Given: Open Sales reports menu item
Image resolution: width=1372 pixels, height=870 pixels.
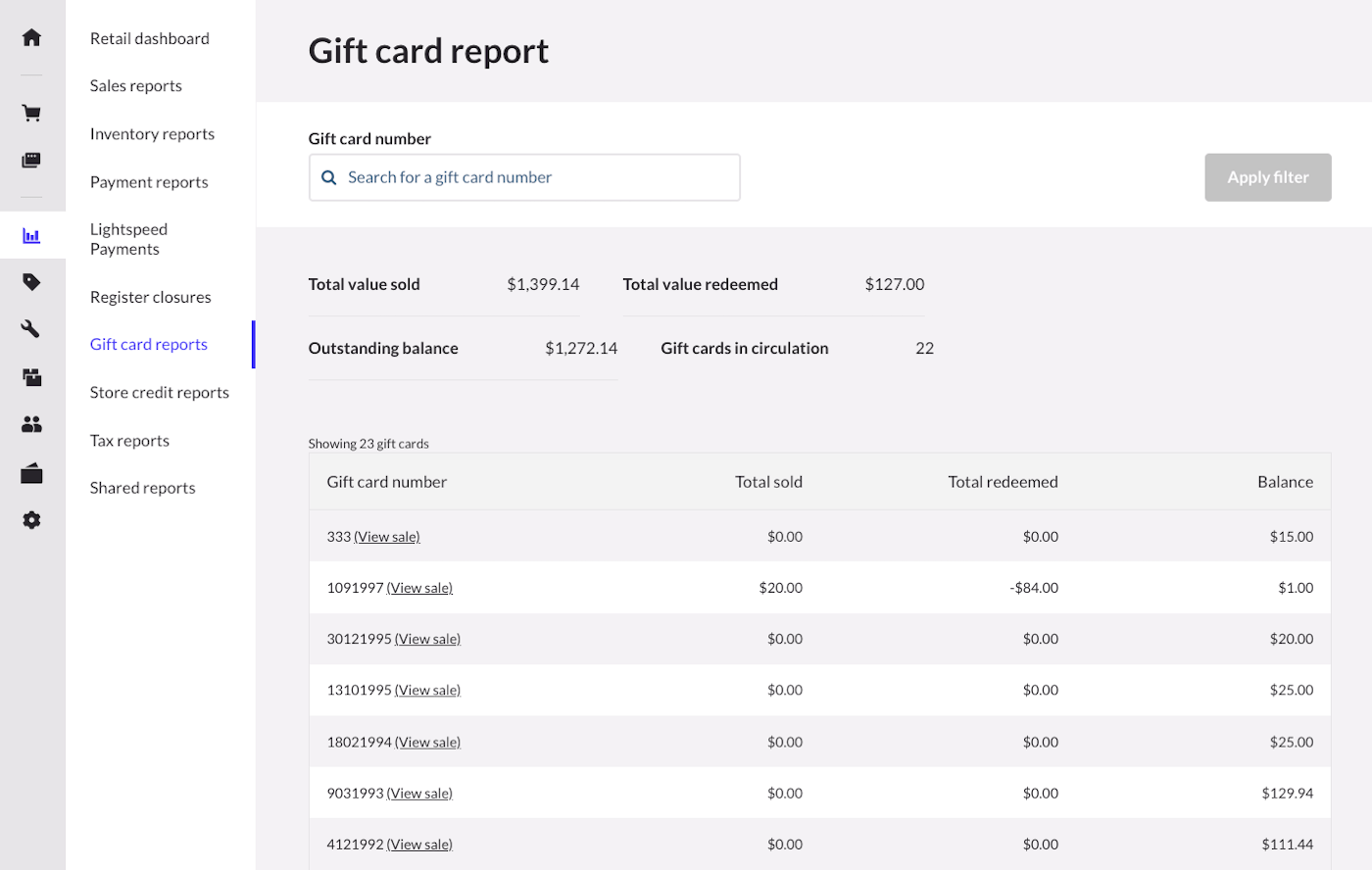Looking at the screenshot, I should click(135, 86).
